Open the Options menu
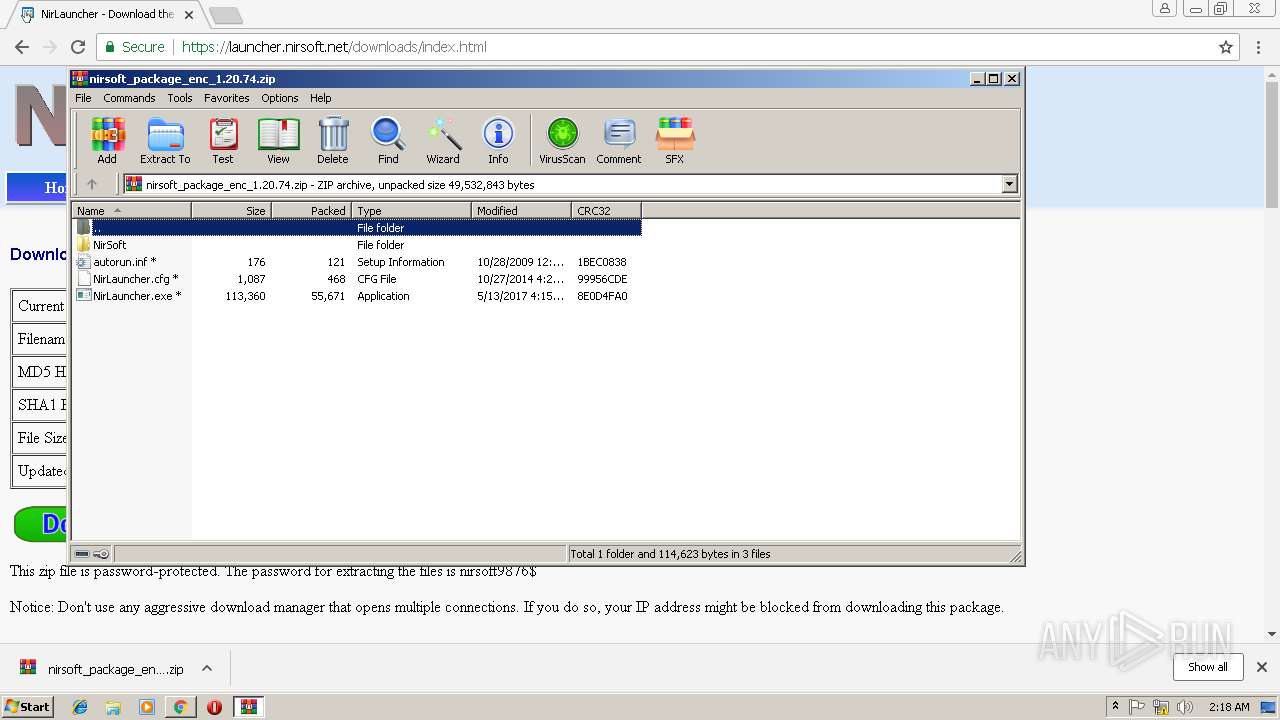The height and width of the screenshot is (720, 1280). [x=280, y=98]
